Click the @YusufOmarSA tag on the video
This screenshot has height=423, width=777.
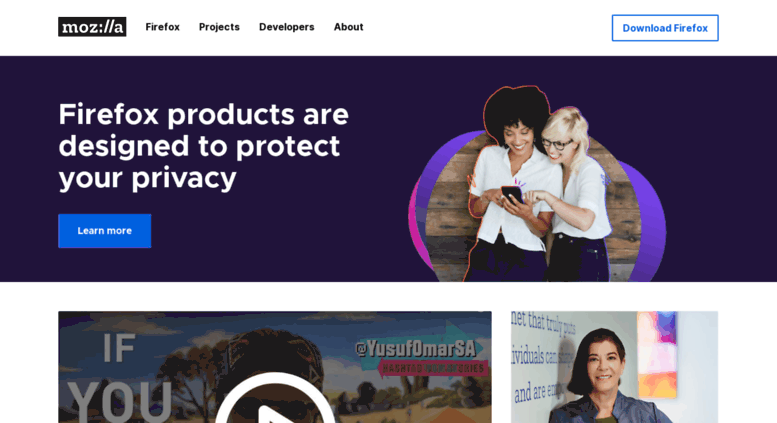415,348
